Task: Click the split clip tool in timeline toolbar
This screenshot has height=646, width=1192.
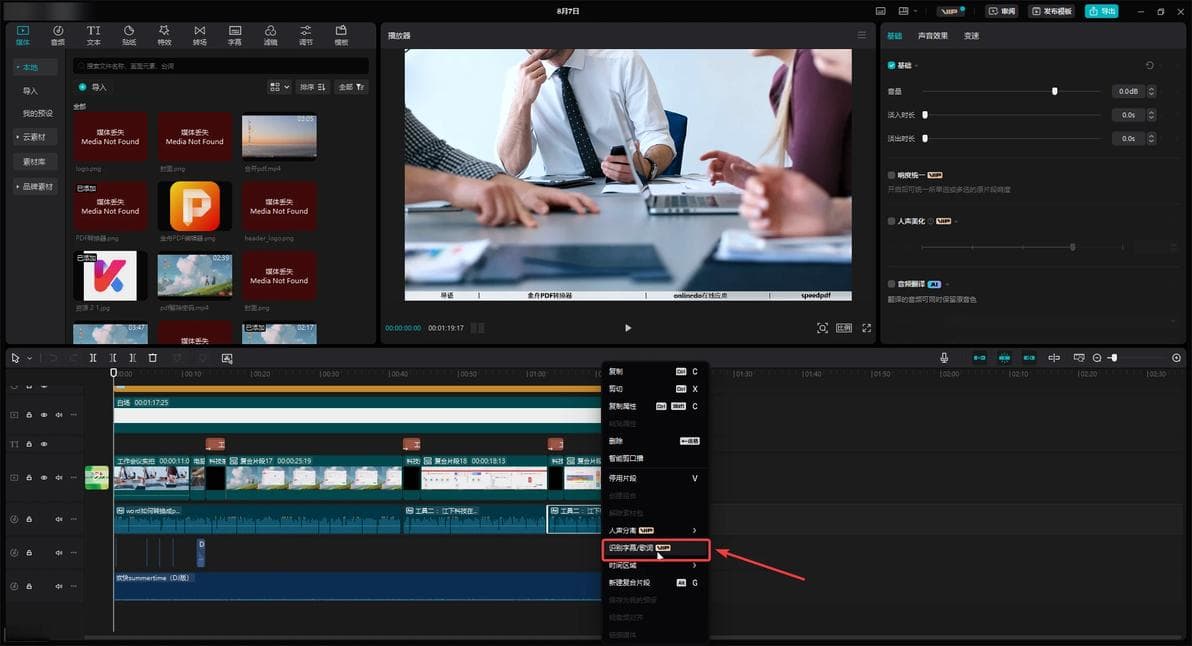Action: (x=93, y=358)
